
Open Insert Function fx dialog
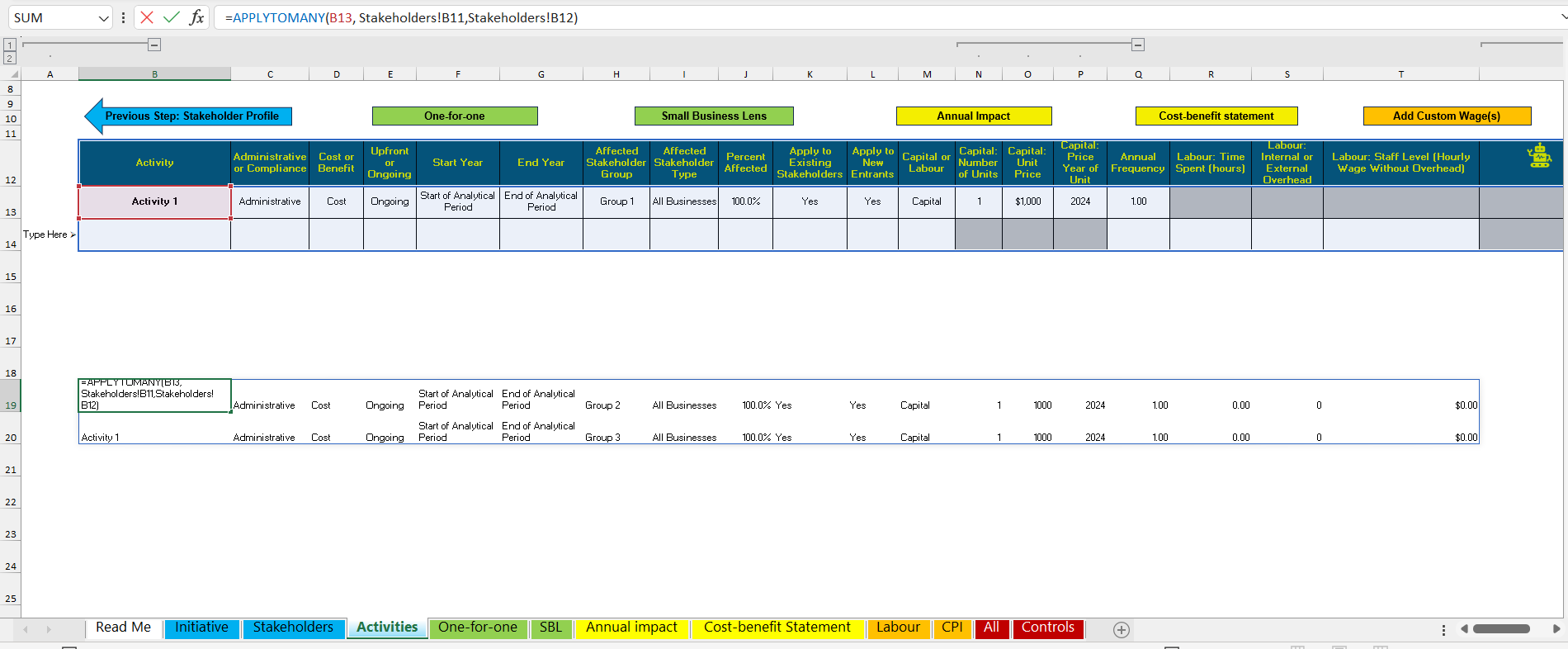tap(196, 17)
